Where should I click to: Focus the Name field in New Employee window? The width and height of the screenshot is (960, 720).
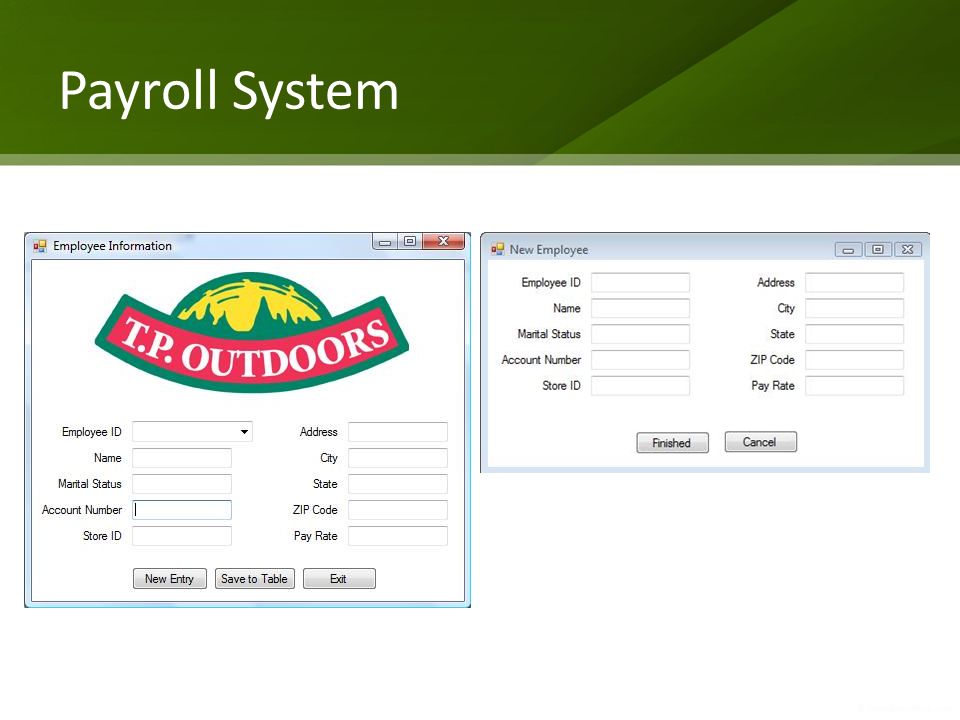tap(640, 308)
